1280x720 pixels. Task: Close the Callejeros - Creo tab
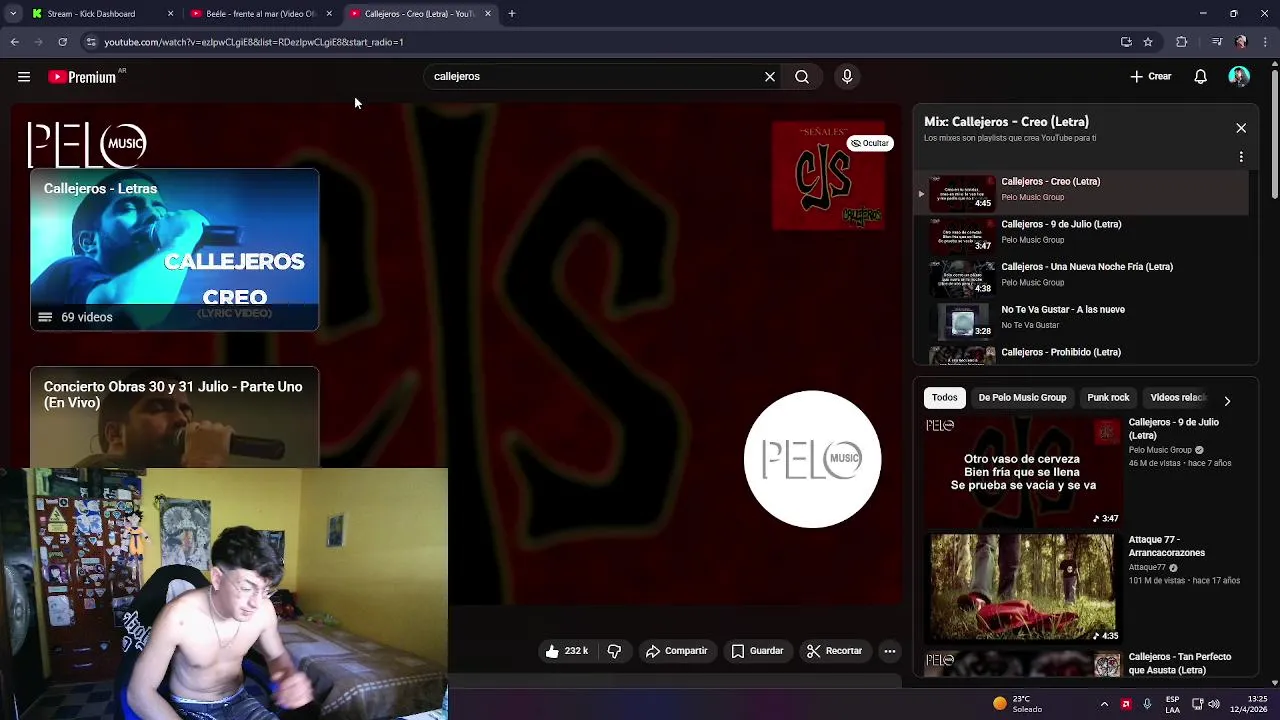[x=488, y=14]
